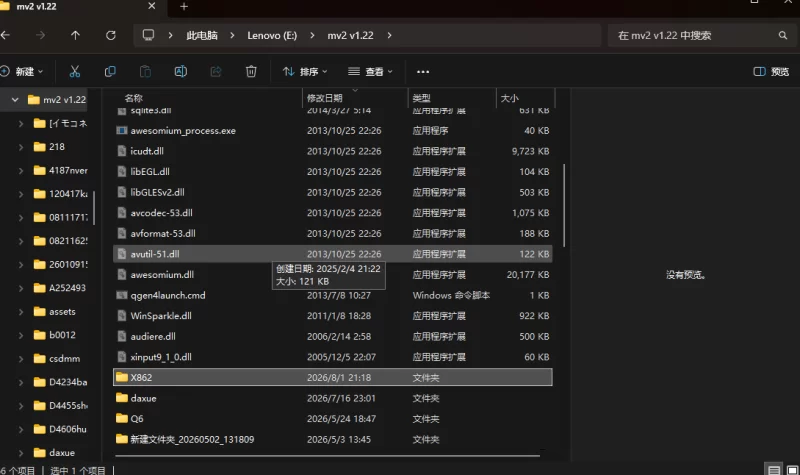Expand chevron after mv2 v1.22 in address bar
This screenshot has width=800, height=475.
coord(390,35)
